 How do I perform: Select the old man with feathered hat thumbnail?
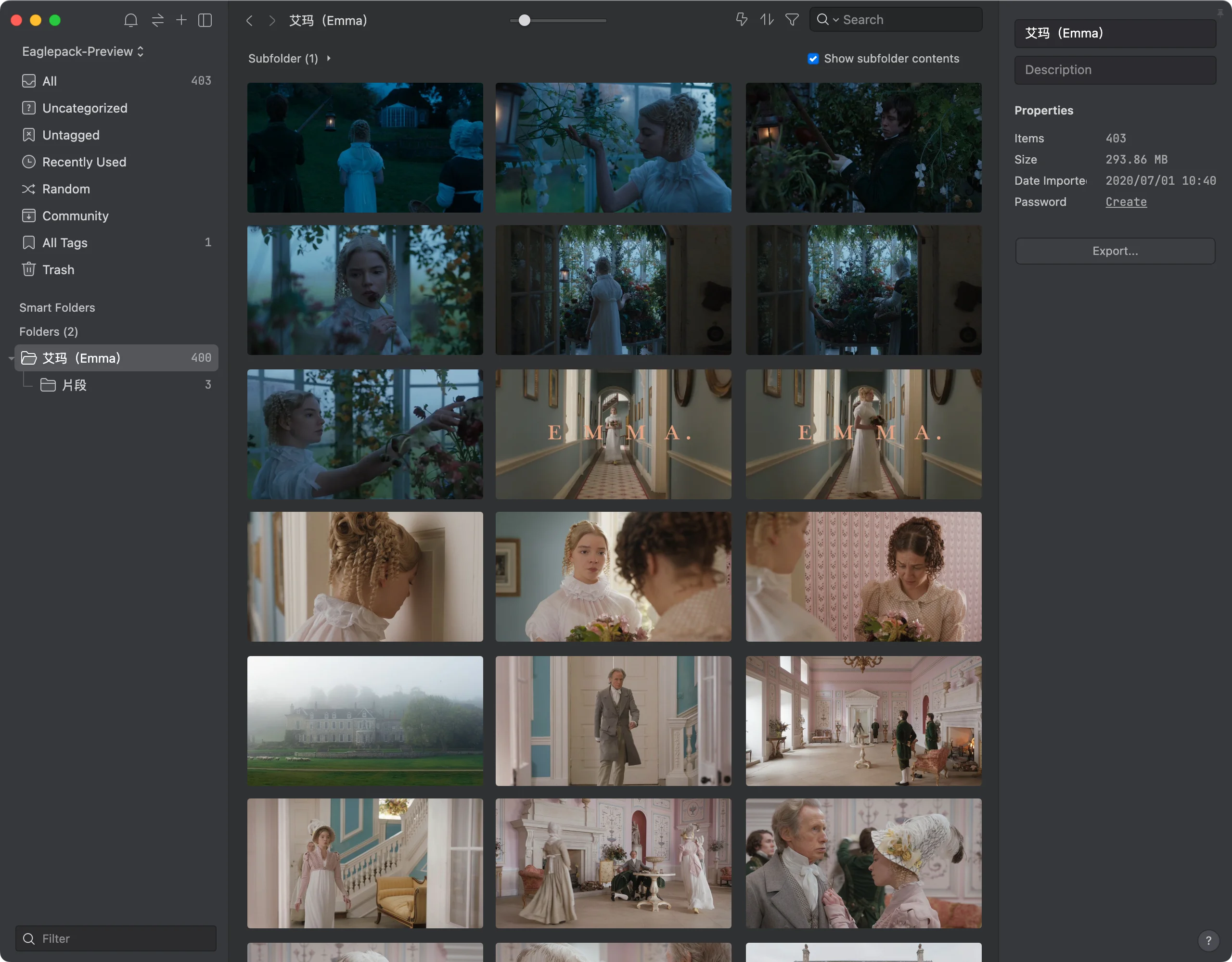coord(863,863)
